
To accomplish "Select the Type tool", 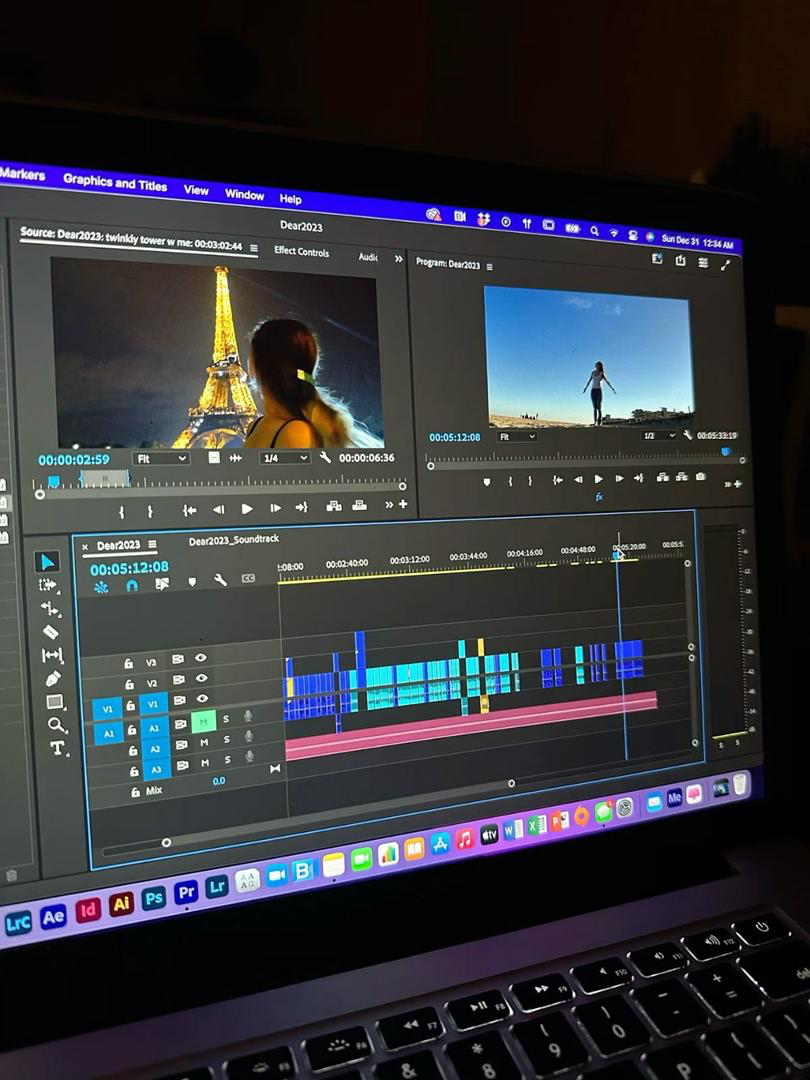I will tap(57, 748).
